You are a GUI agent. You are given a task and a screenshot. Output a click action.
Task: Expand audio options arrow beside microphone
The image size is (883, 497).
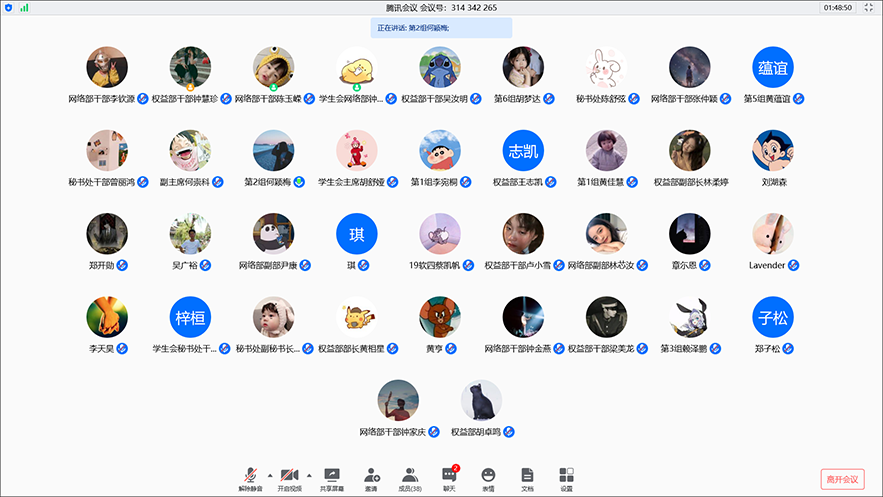point(268,474)
